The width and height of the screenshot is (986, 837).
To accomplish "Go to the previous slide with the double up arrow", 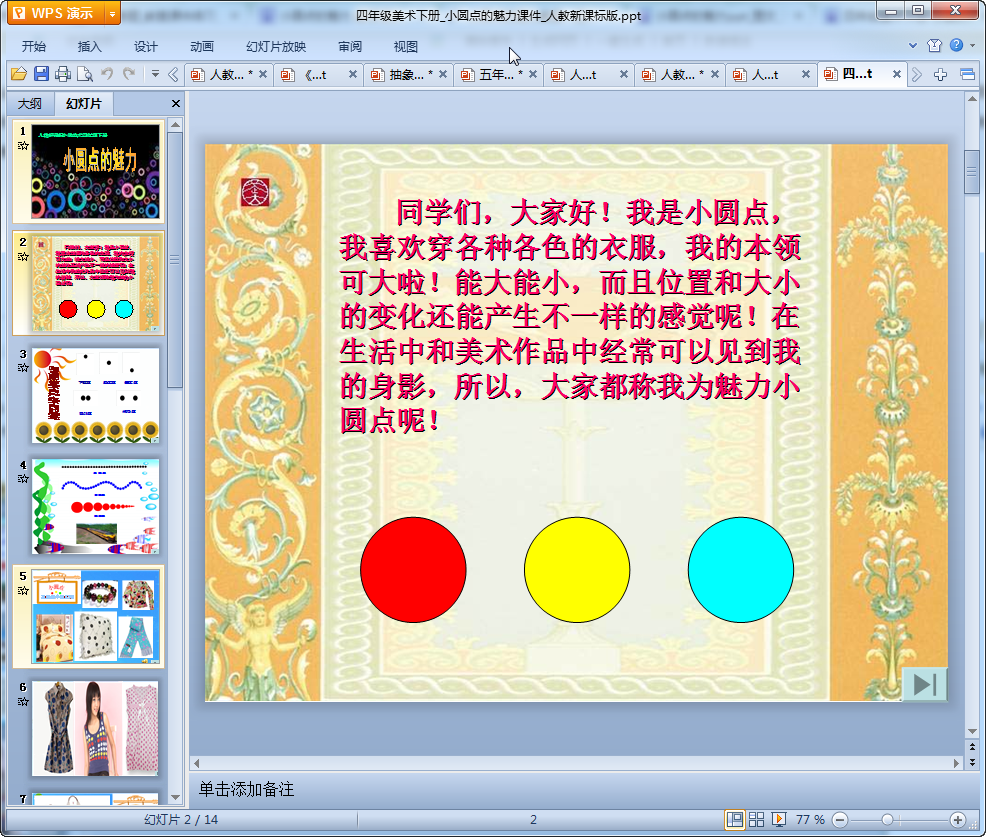I will pyautogui.click(x=972, y=746).
